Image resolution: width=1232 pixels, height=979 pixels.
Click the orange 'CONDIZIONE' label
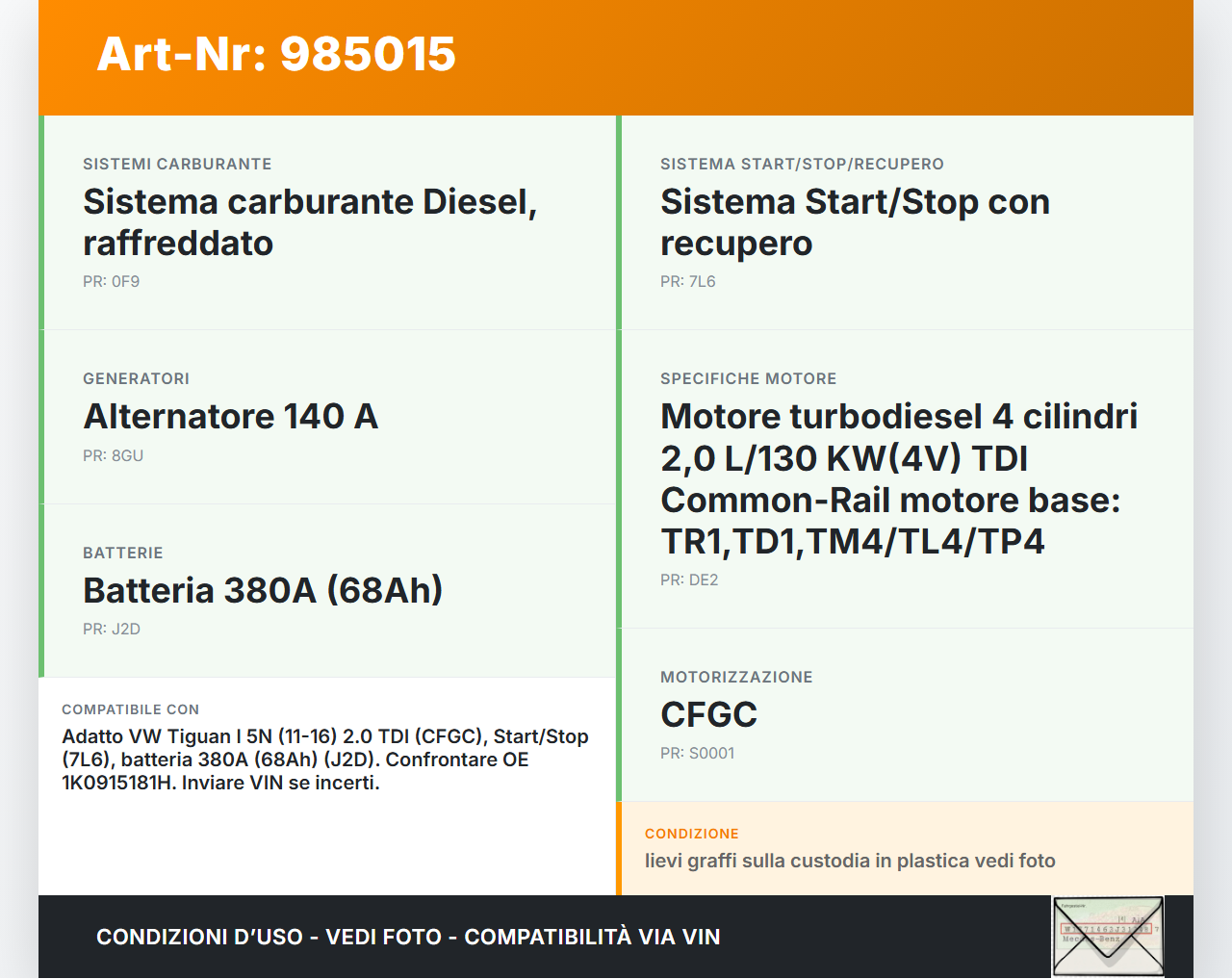692,834
